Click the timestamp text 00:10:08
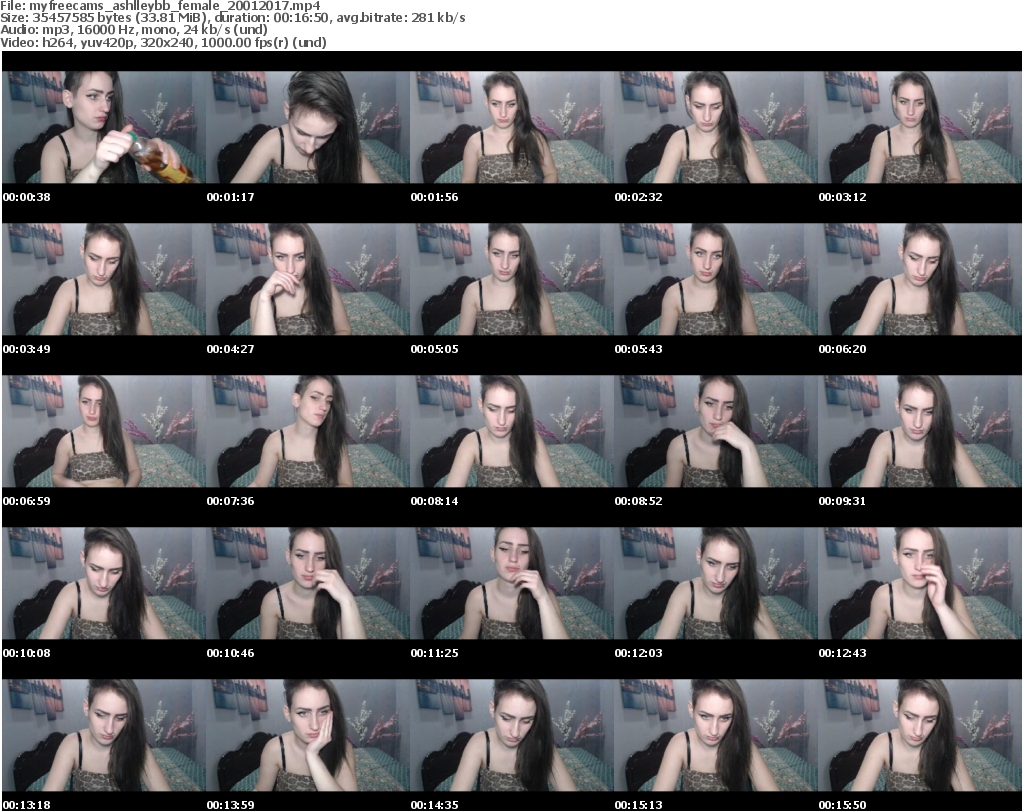This screenshot has width=1024, height=811. pyautogui.click(x=27, y=653)
